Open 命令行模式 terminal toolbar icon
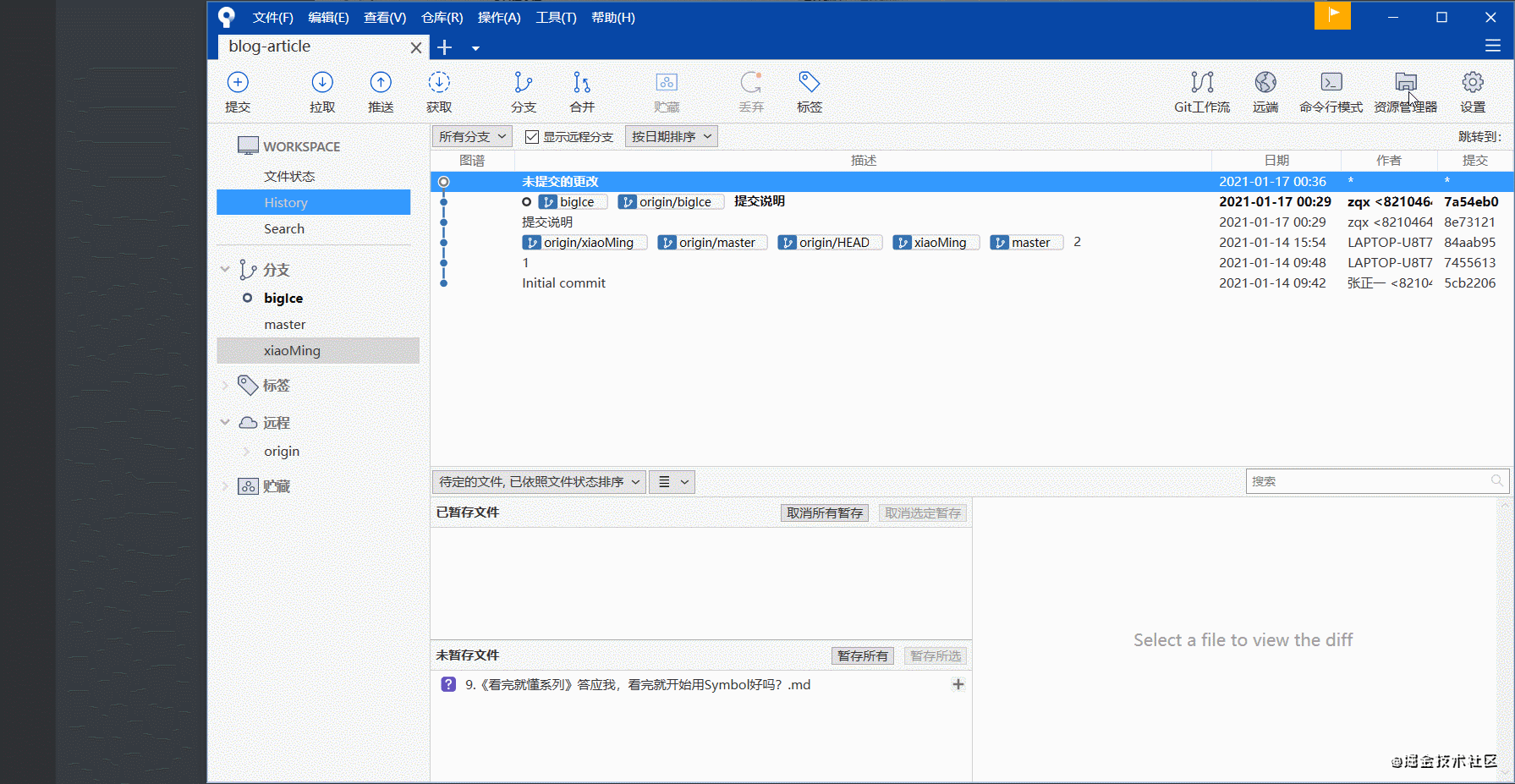Image resolution: width=1515 pixels, height=784 pixels. click(1331, 82)
